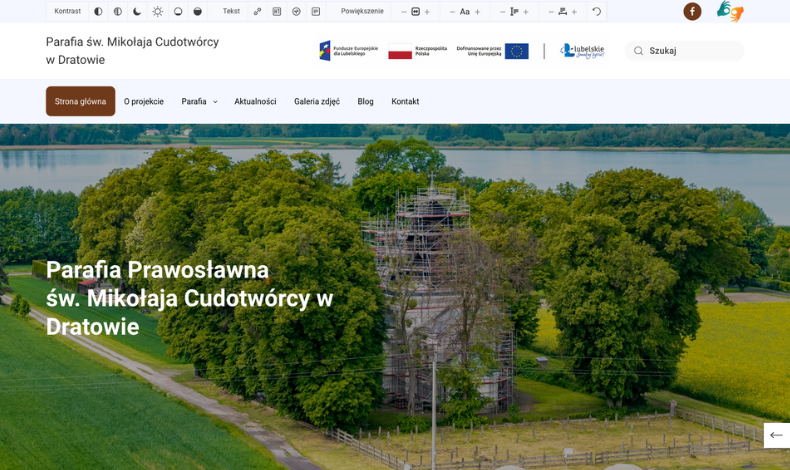Go to Galeria zdjęć page
The height and width of the screenshot is (470, 790).
pos(317,101)
